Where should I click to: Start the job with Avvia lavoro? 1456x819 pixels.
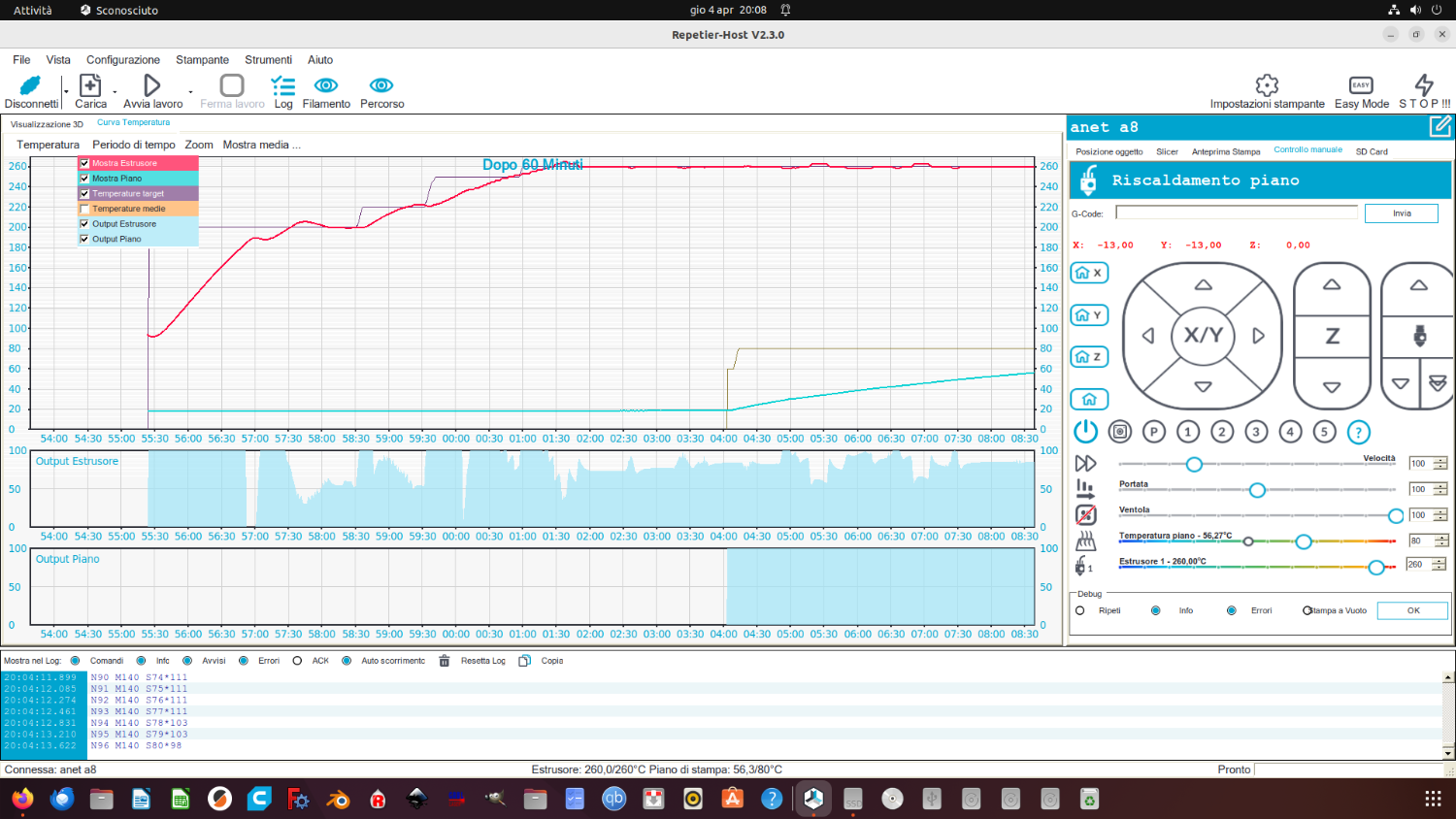[151, 86]
